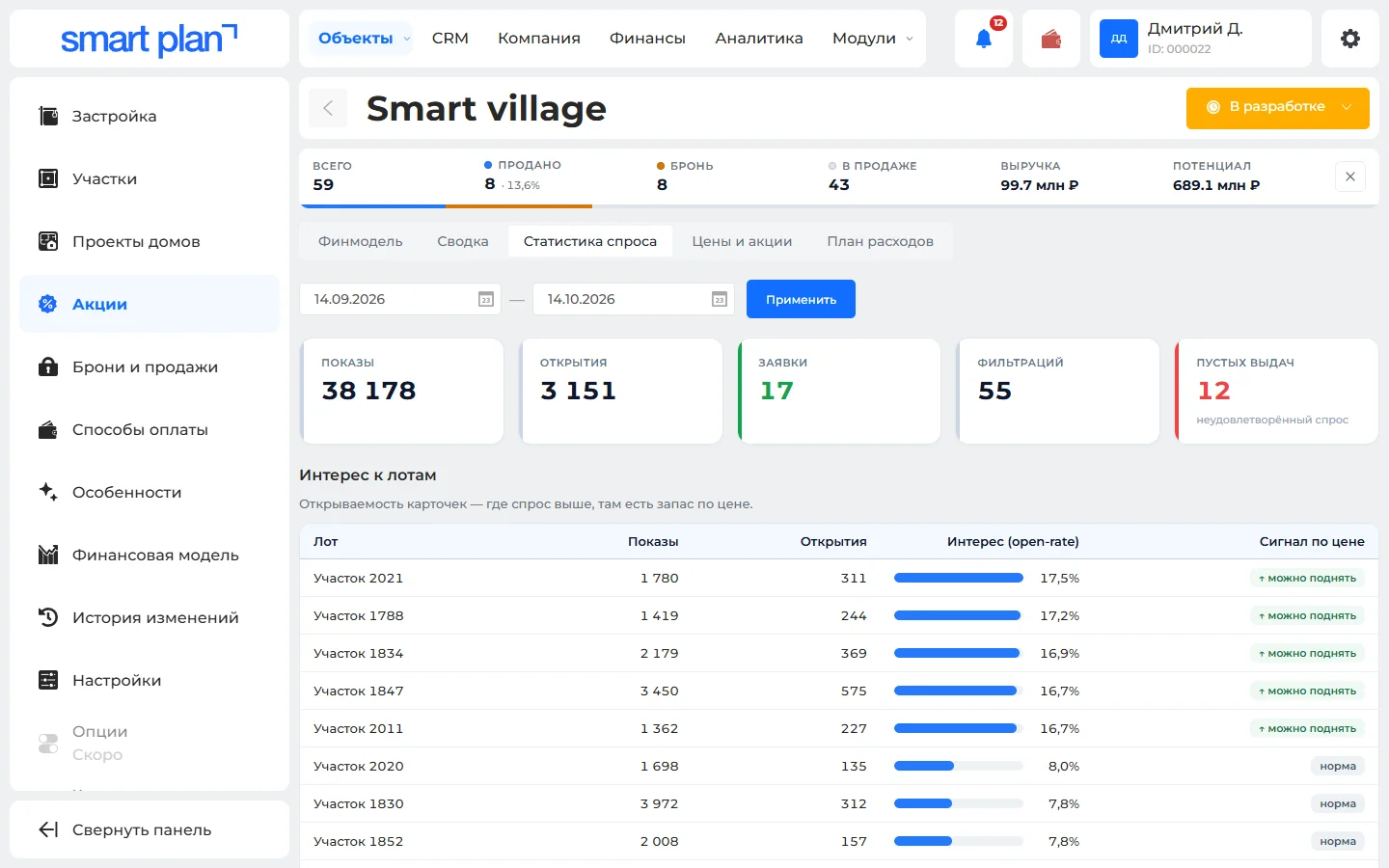Screen dimensions: 1389x868
Task: Click норма badge for Участок 1830
Action: (1338, 803)
